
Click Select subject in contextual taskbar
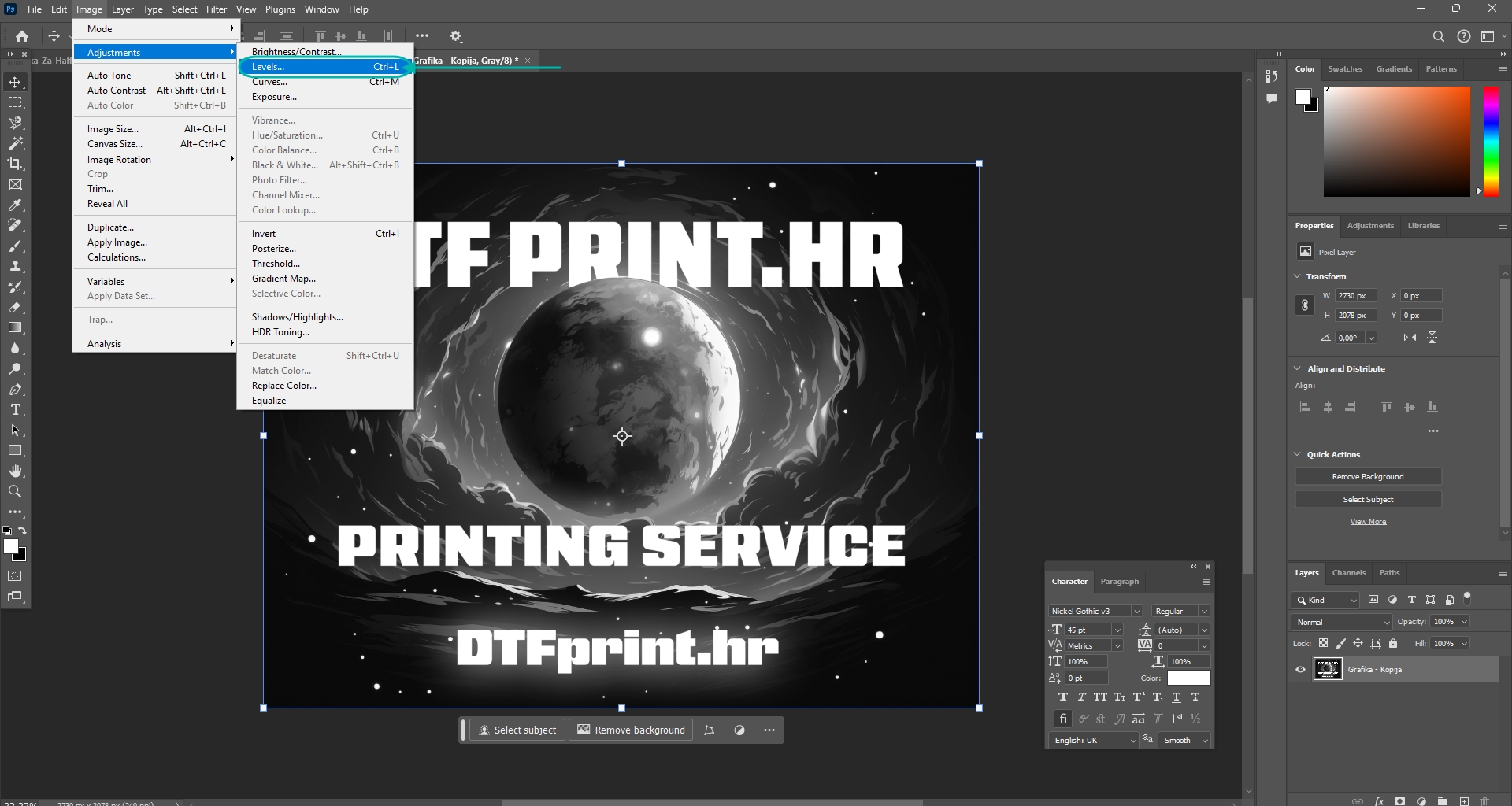pos(517,730)
